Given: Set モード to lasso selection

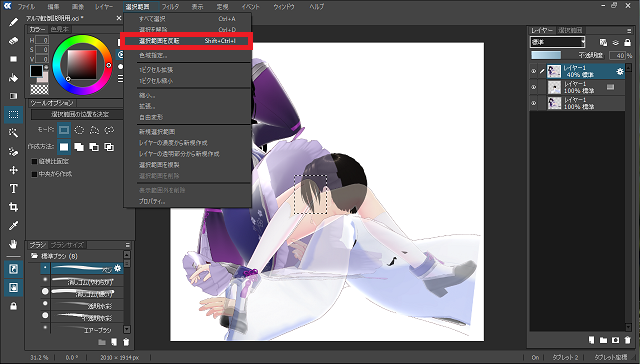Looking at the screenshot, I should click(x=109, y=130).
